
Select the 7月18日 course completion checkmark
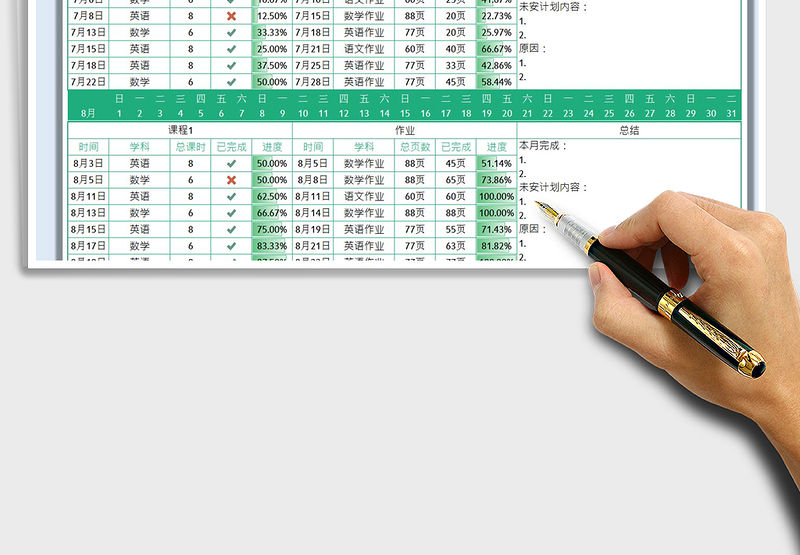[231, 65]
